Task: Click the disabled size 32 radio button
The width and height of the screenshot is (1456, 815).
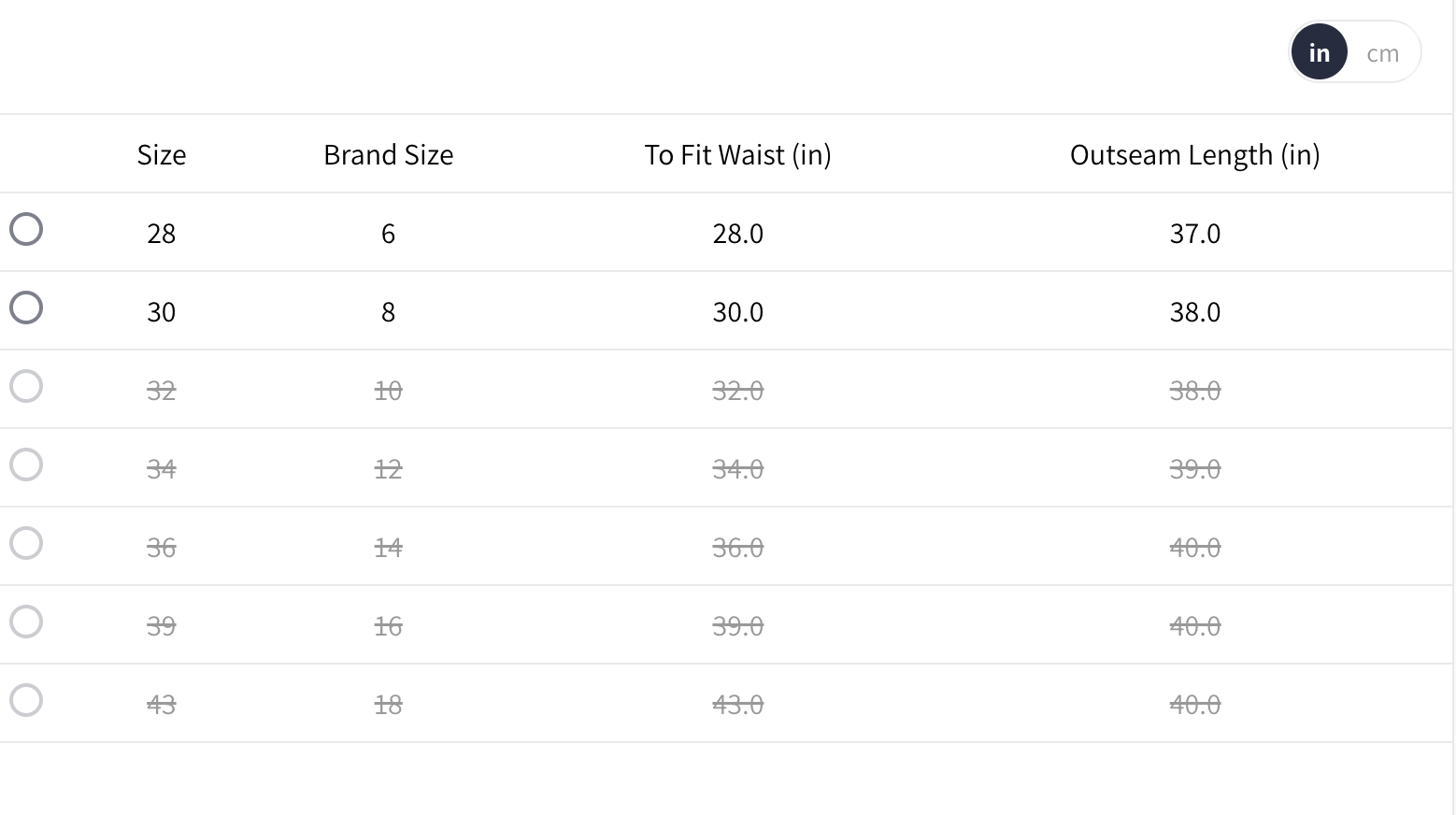Action: pyautogui.click(x=26, y=386)
